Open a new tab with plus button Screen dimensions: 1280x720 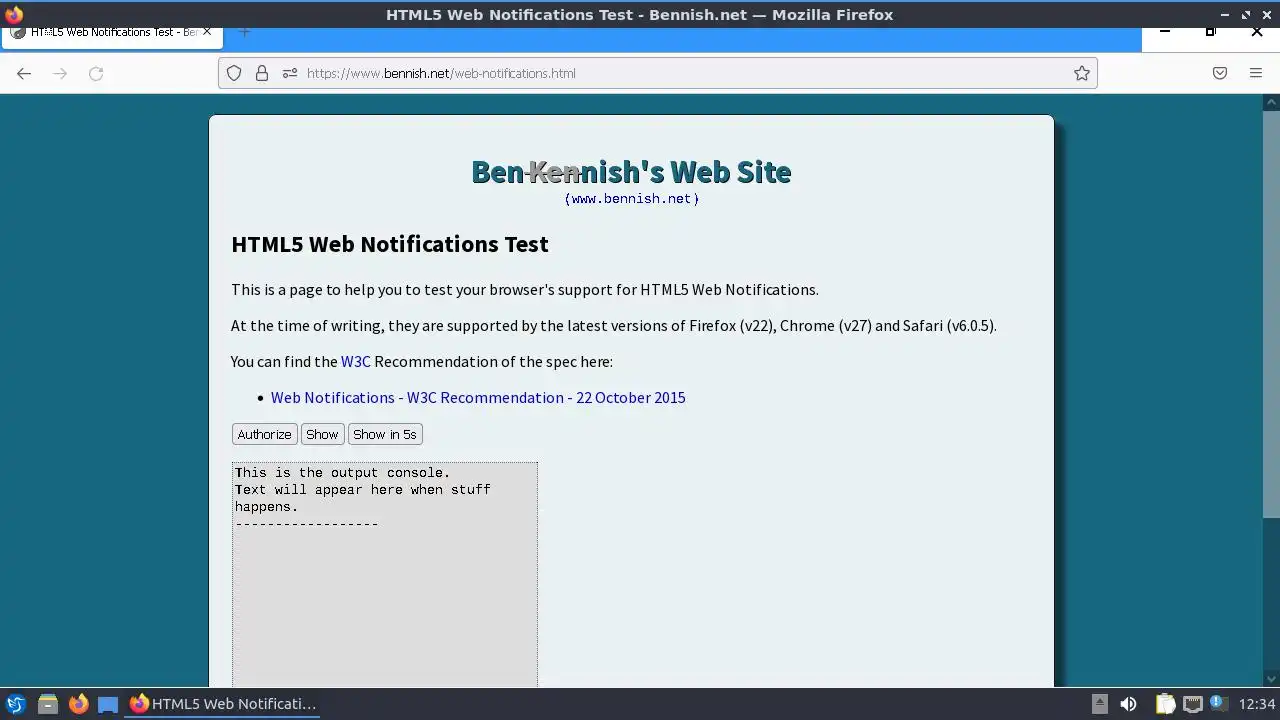[244, 32]
